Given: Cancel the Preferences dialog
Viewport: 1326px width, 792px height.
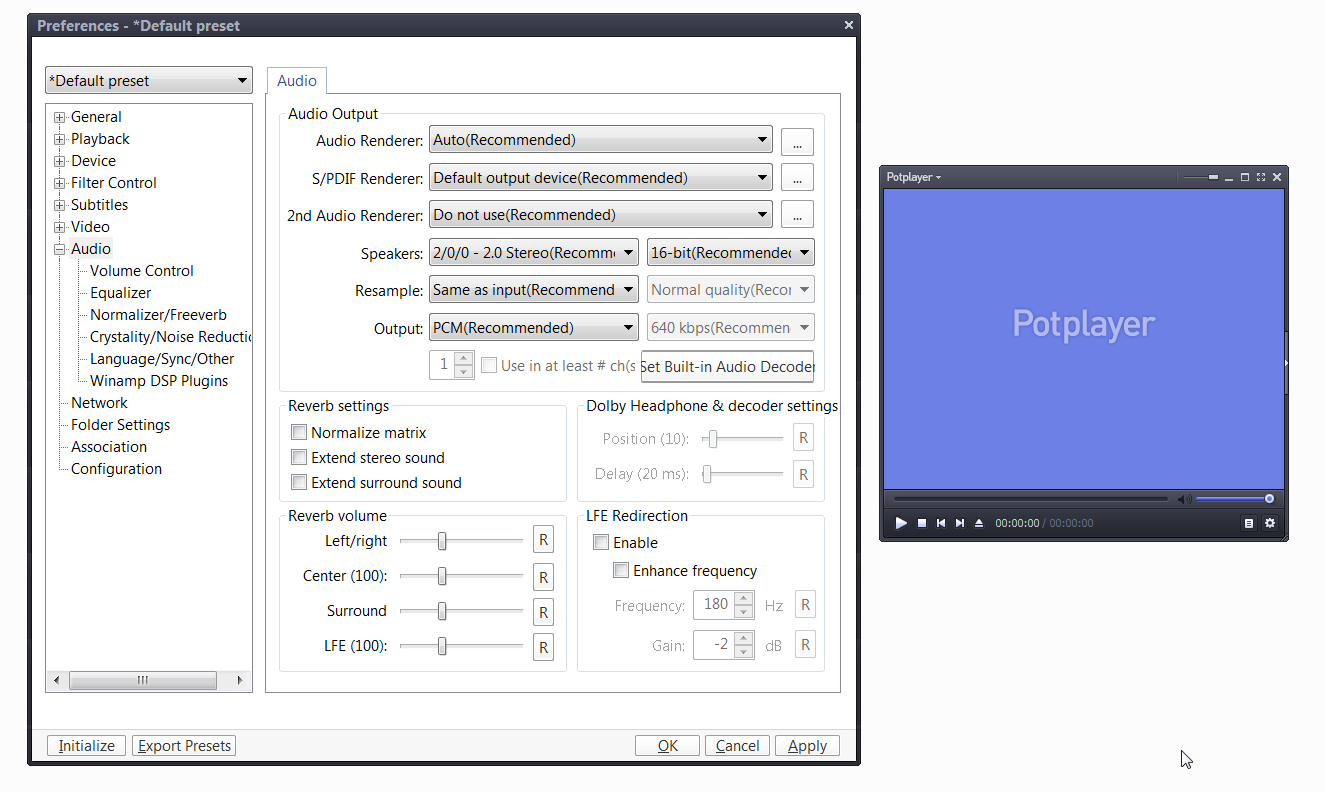Looking at the screenshot, I should point(738,746).
